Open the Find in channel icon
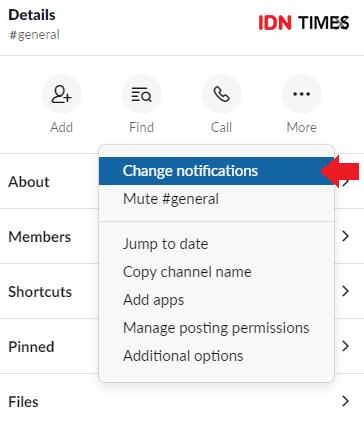This screenshot has width=364, height=425. [x=142, y=94]
